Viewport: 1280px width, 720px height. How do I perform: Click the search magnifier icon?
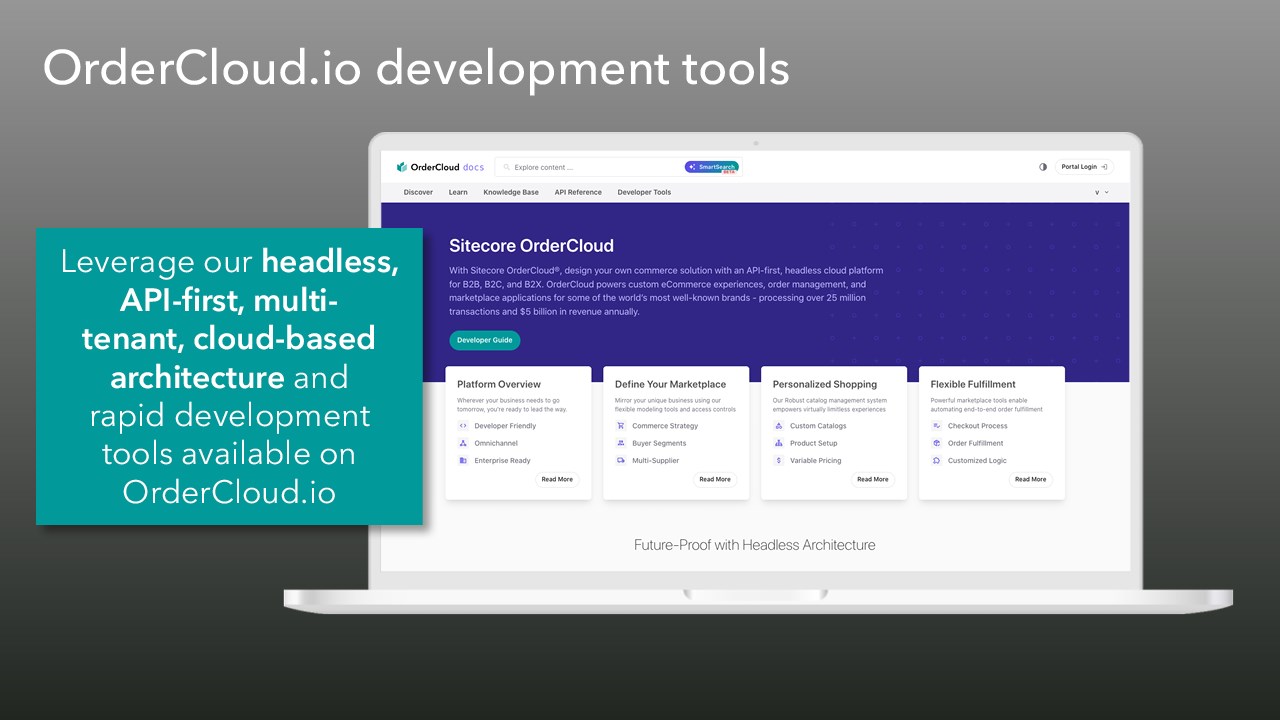[x=507, y=167]
